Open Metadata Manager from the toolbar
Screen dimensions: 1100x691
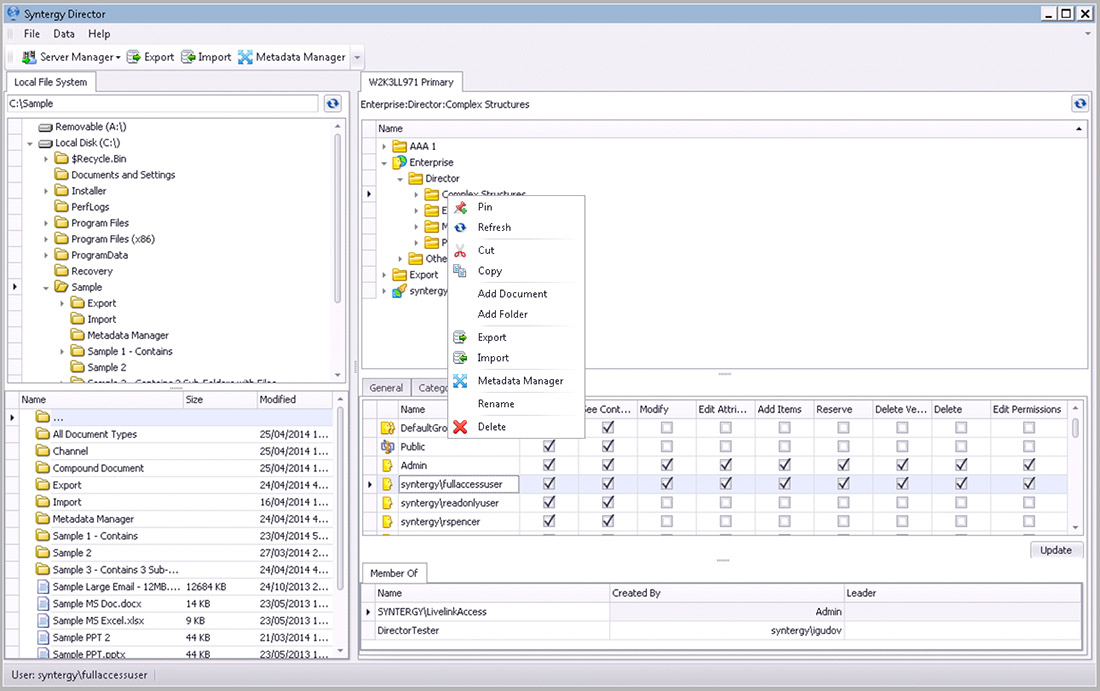coord(245,57)
